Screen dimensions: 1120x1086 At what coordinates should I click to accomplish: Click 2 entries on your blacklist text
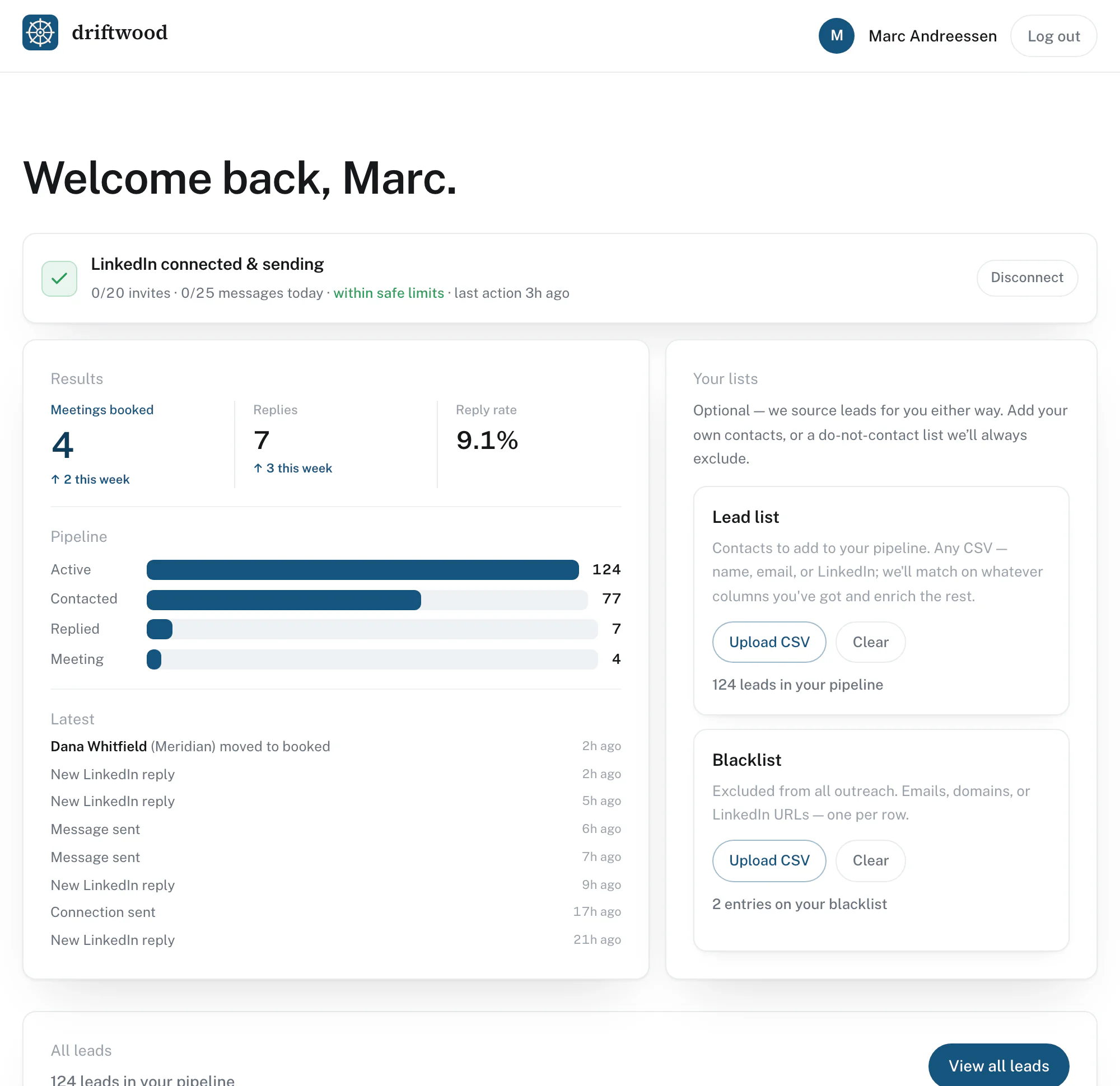click(x=800, y=903)
